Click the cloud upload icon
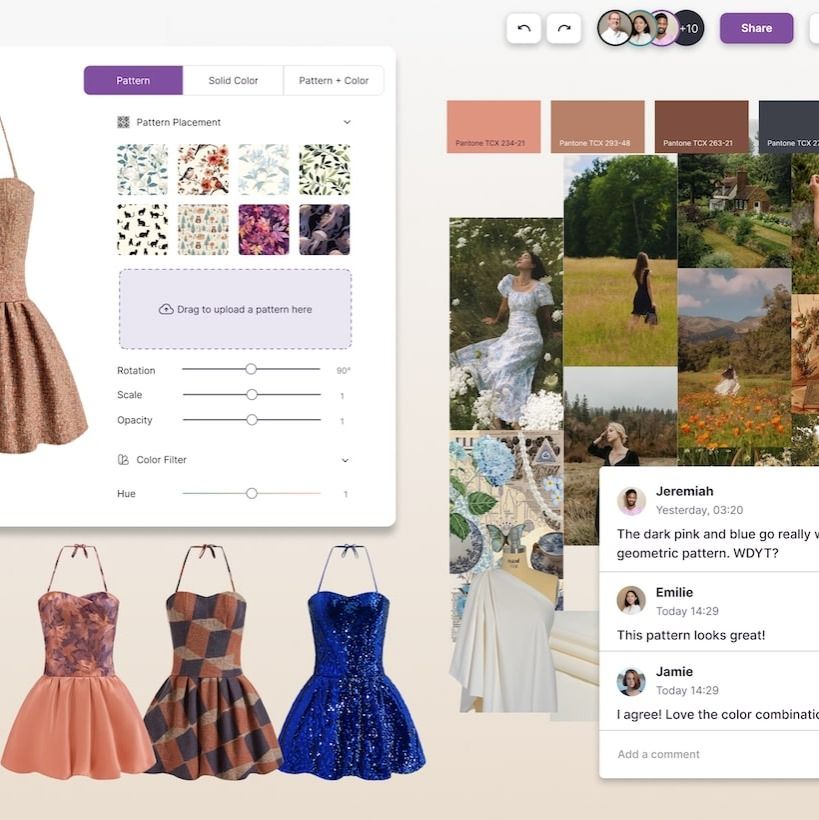819x820 pixels. coord(166,310)
